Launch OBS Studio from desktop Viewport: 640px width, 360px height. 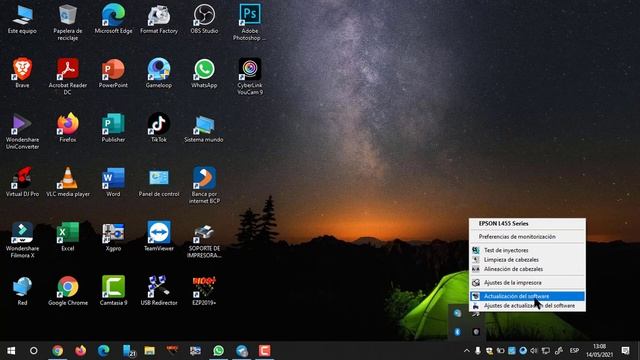point(204,19)
